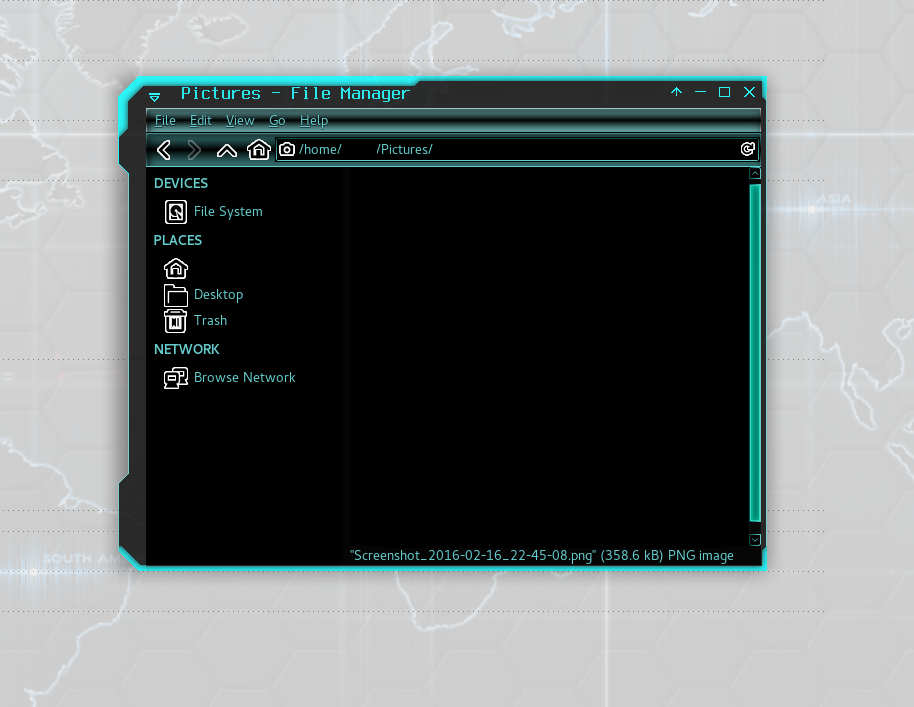Click the Desktop folder icon
The width and height of the screenshot is (914, 707).
tap(175, 296)
